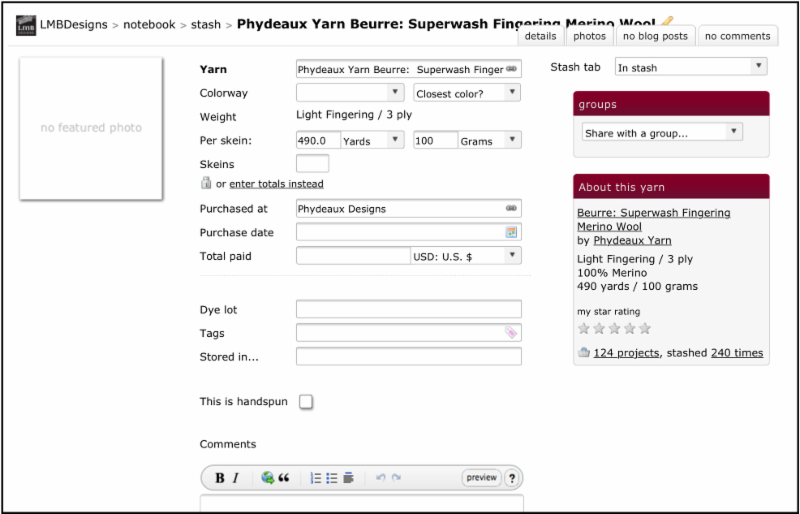
Task: Open the Closest color dropdown
Action: (x=467, y=93)
